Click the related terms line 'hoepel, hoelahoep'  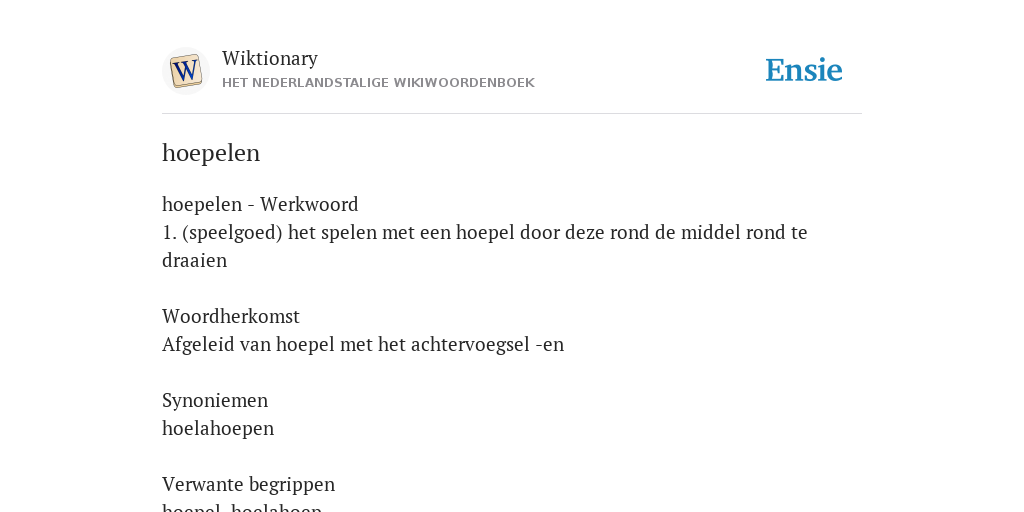tap(242, 507)
